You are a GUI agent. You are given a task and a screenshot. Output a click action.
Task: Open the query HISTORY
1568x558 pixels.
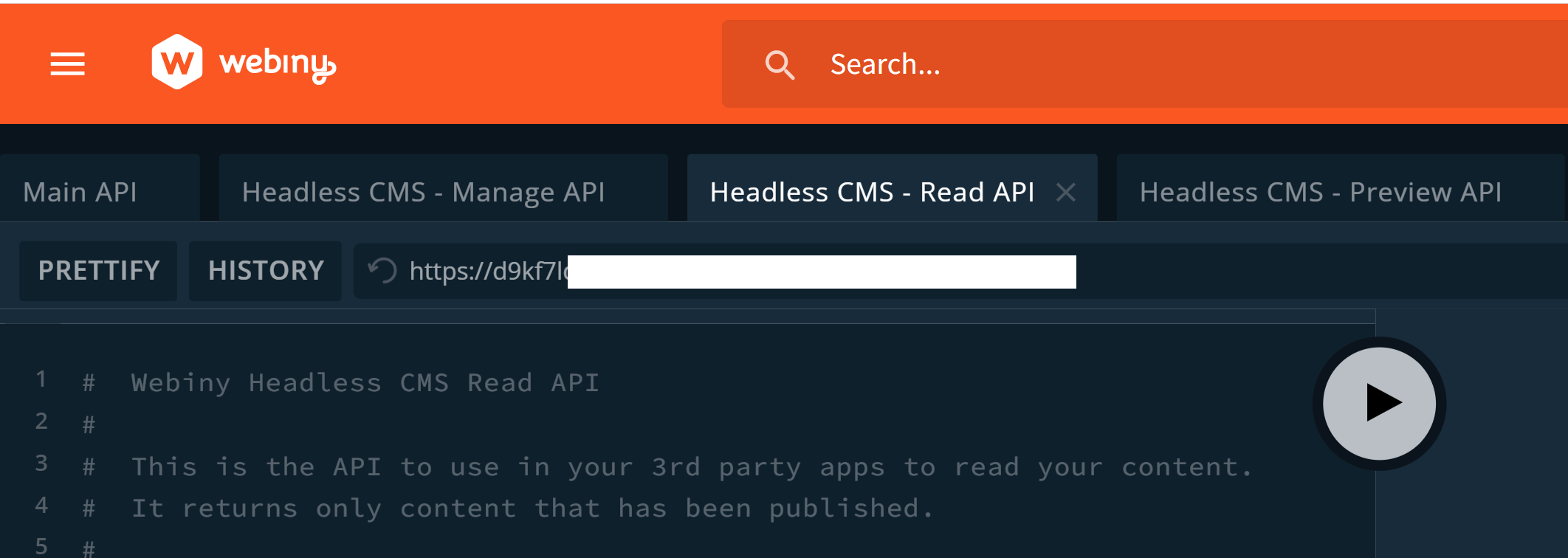pos(266,271)
